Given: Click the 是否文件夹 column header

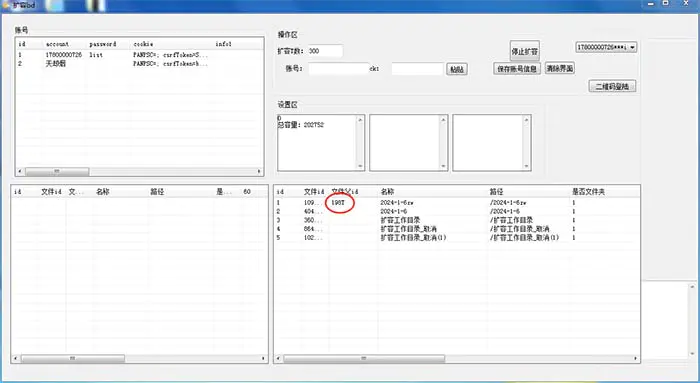Looking at the screenshot, I should (588, 192).
